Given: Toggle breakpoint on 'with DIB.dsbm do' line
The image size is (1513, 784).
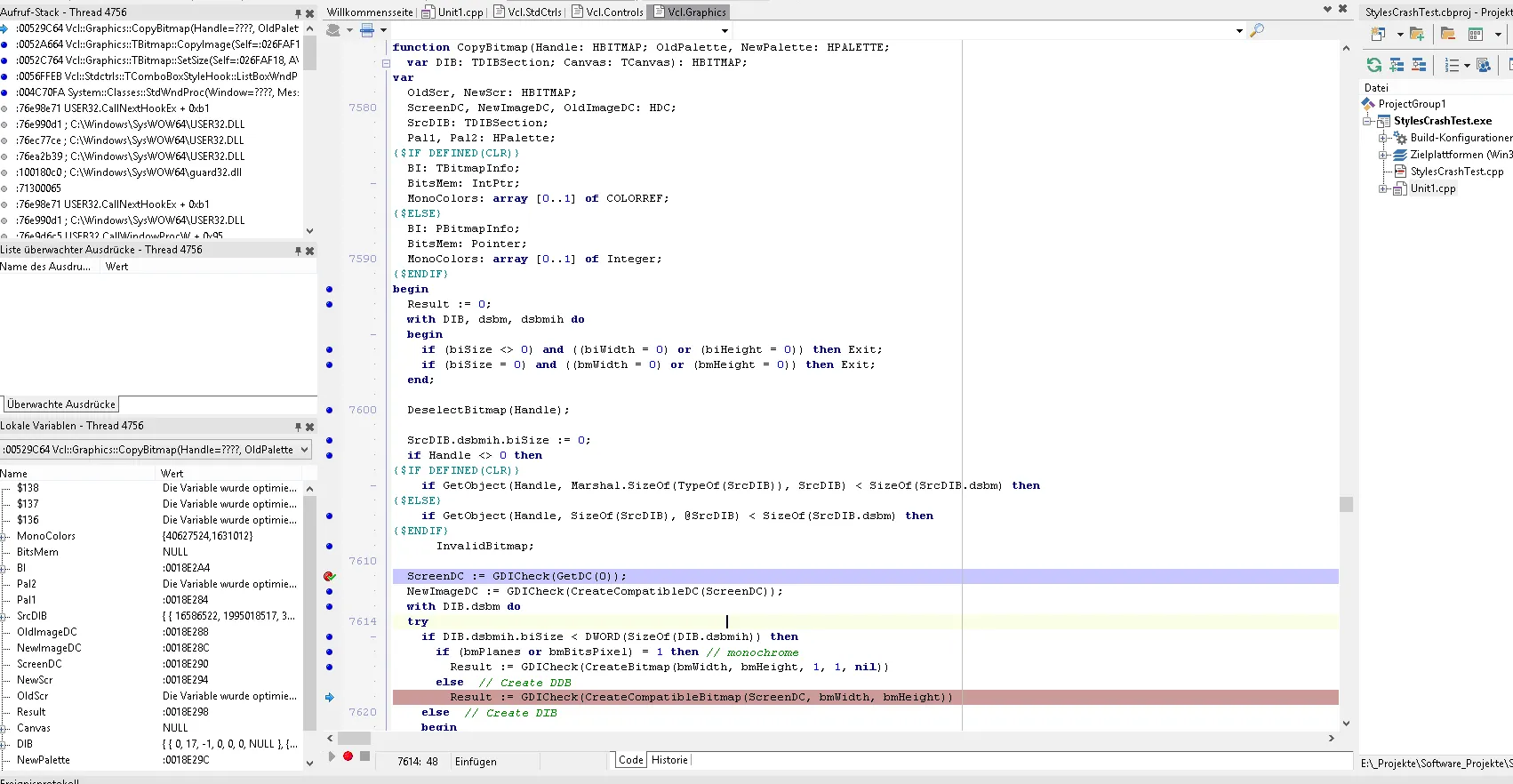Looking at the screenshot, I should [329, 606].
